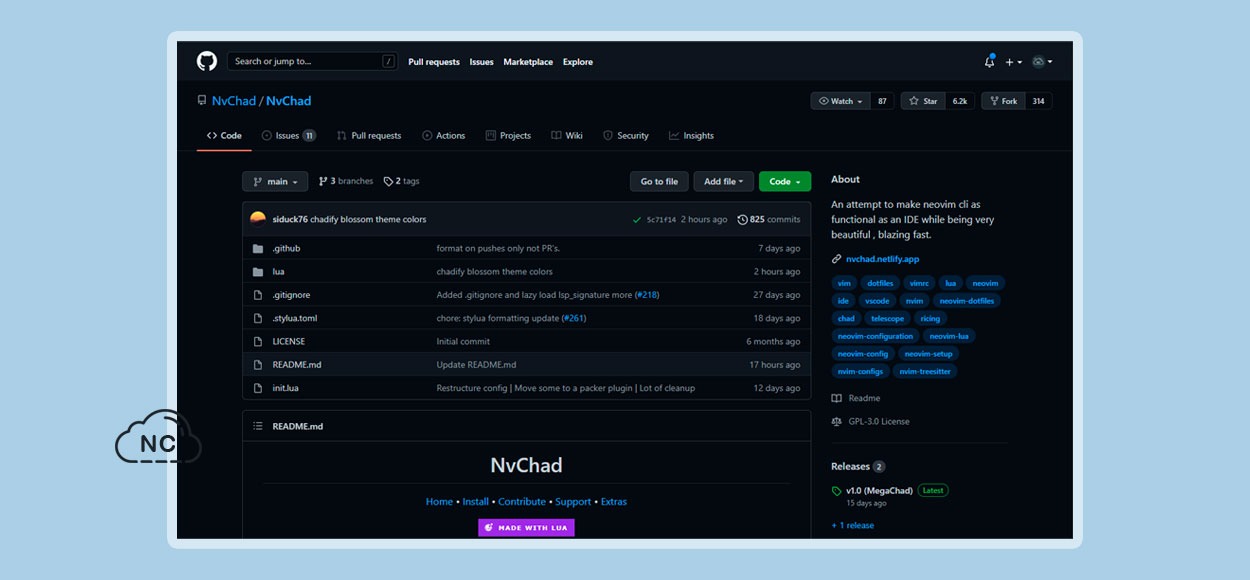
Task: Open the NvChad owner link in title
Action: coord(234,101)
